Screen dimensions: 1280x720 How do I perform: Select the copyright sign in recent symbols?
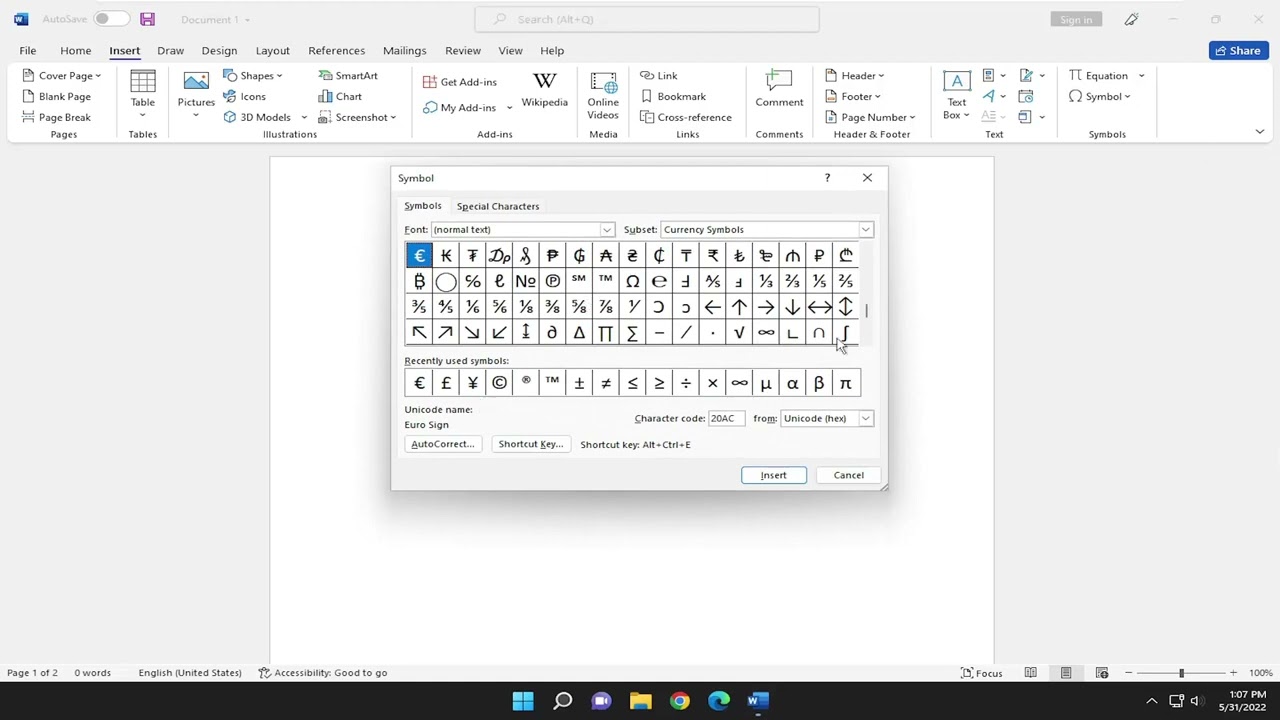tap(499, 383)
